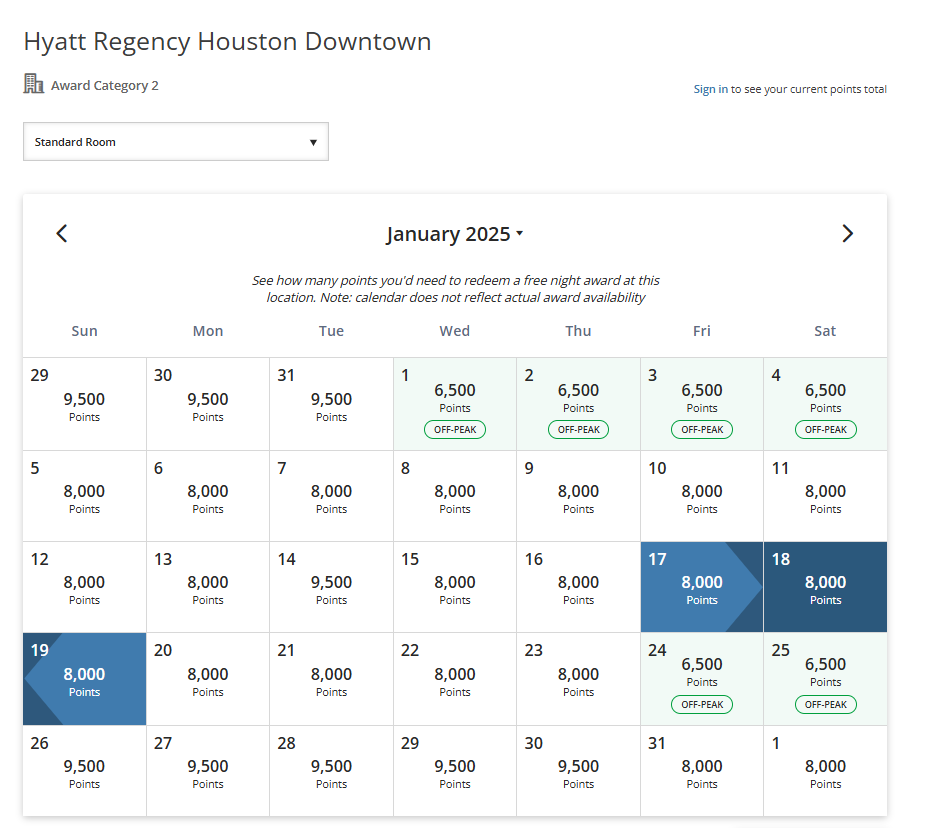
Task: Click Award Category 2 text
Action: click(105, 86)
